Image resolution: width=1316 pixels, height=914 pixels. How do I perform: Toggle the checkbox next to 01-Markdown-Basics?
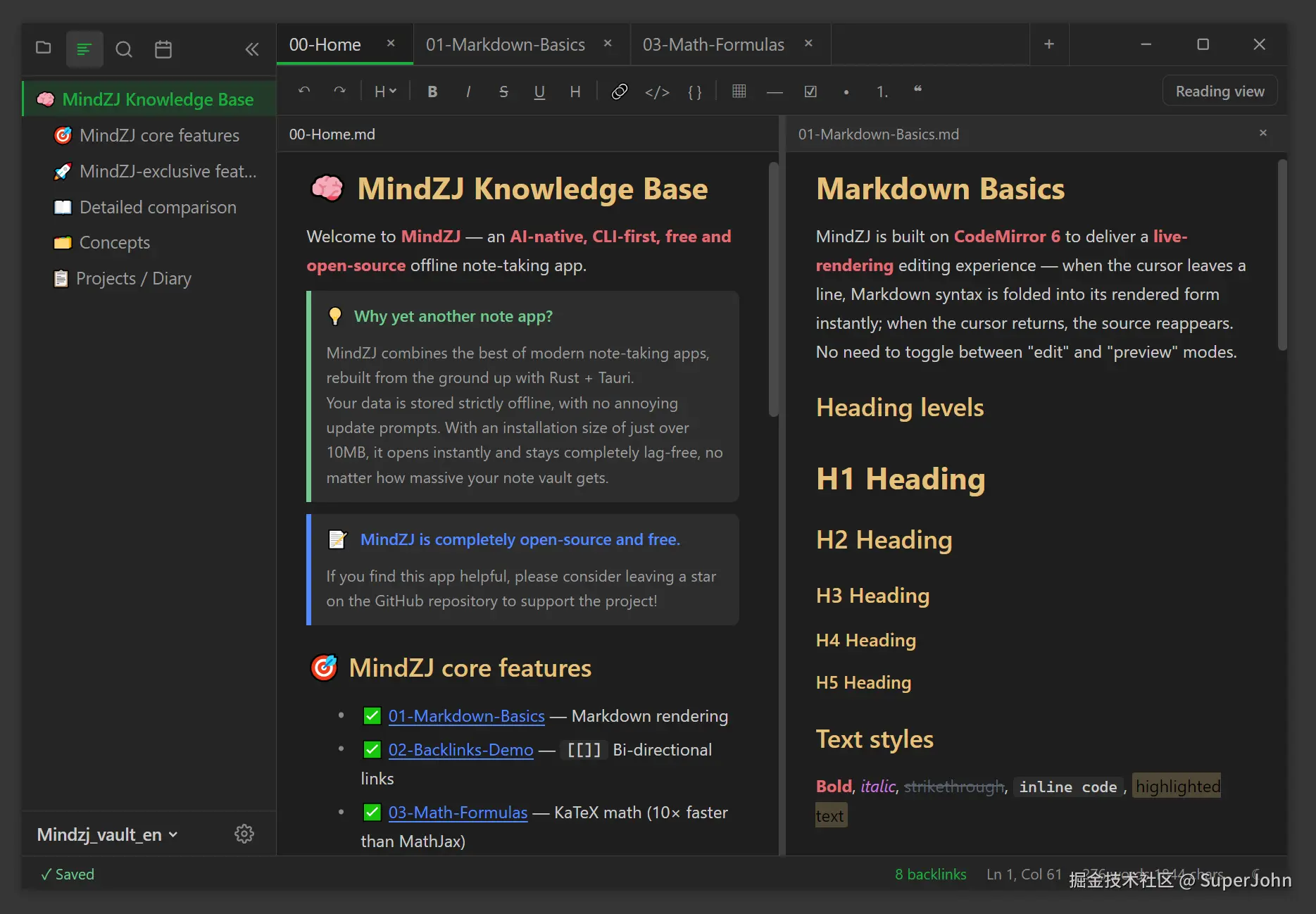(372, 715)
